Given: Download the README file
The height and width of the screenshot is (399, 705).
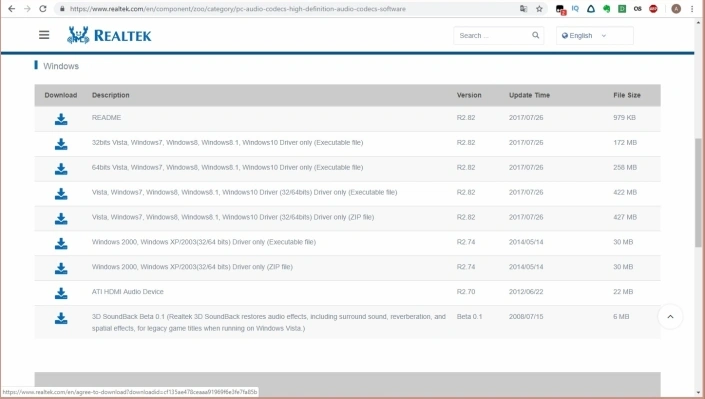Looking at the screenshot, I should pyautogui.click(x=61, y=119).
